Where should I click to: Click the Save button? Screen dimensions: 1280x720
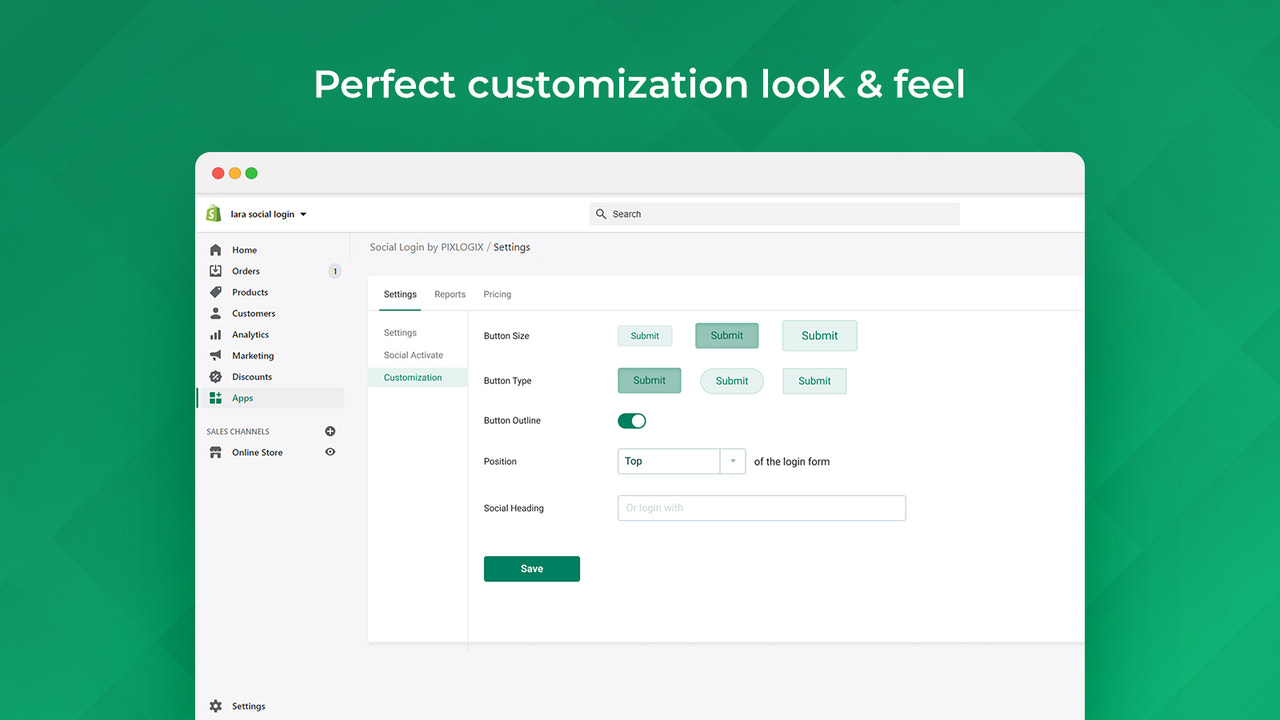(x=531, y=568)
